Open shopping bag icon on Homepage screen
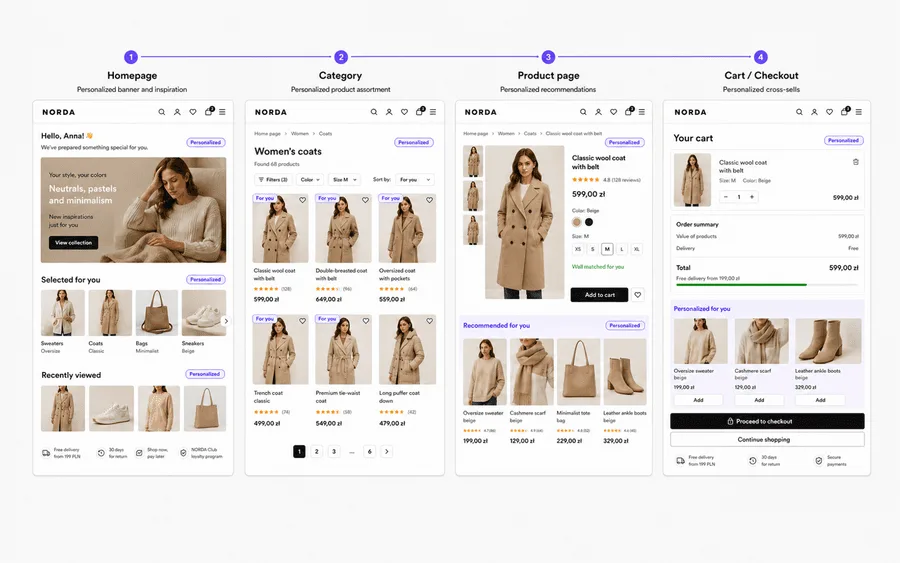The image size is (900, 563). (x=209, y=111)
